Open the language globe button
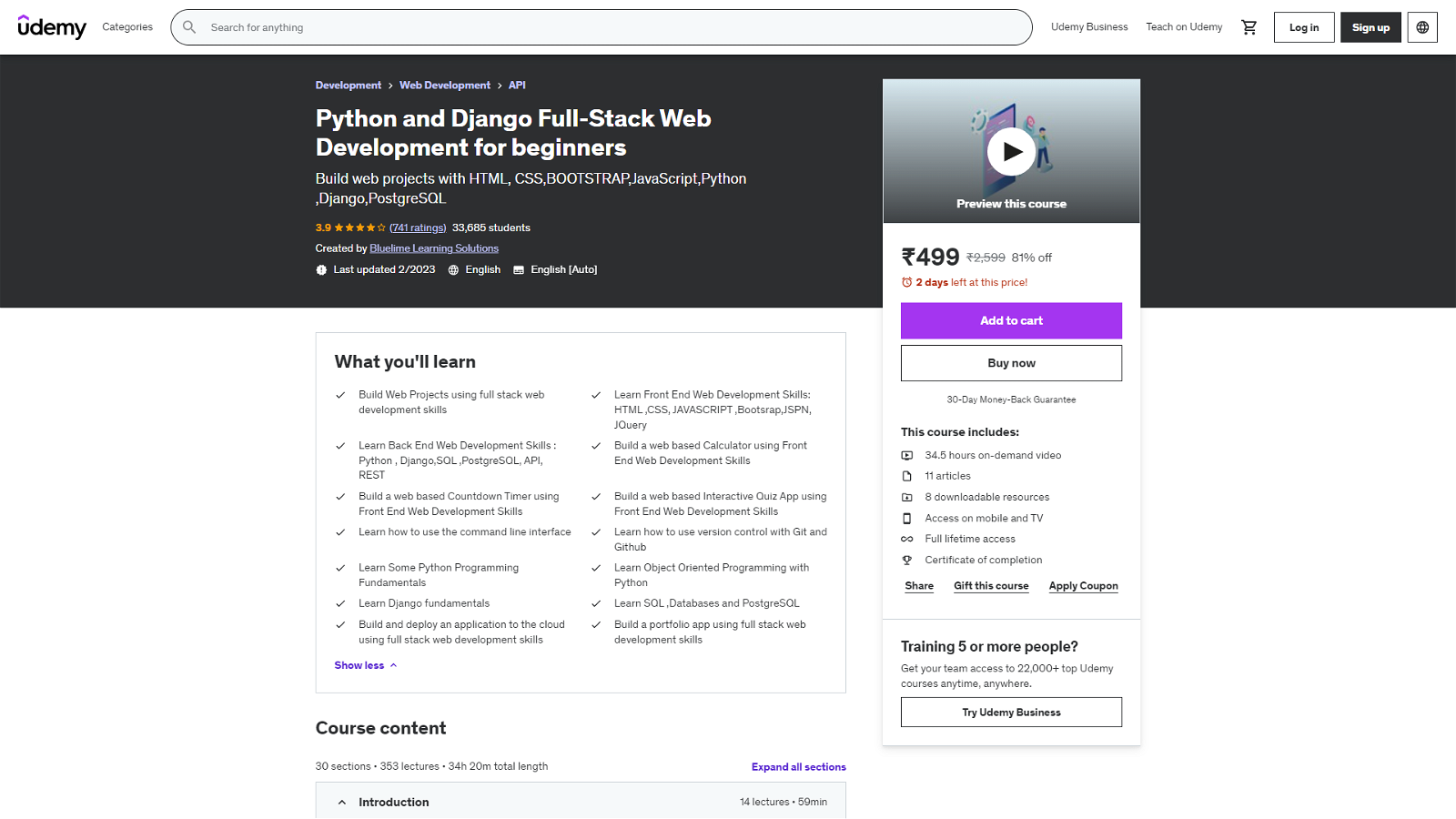The image size is (1456, 819). (1422, 27)
